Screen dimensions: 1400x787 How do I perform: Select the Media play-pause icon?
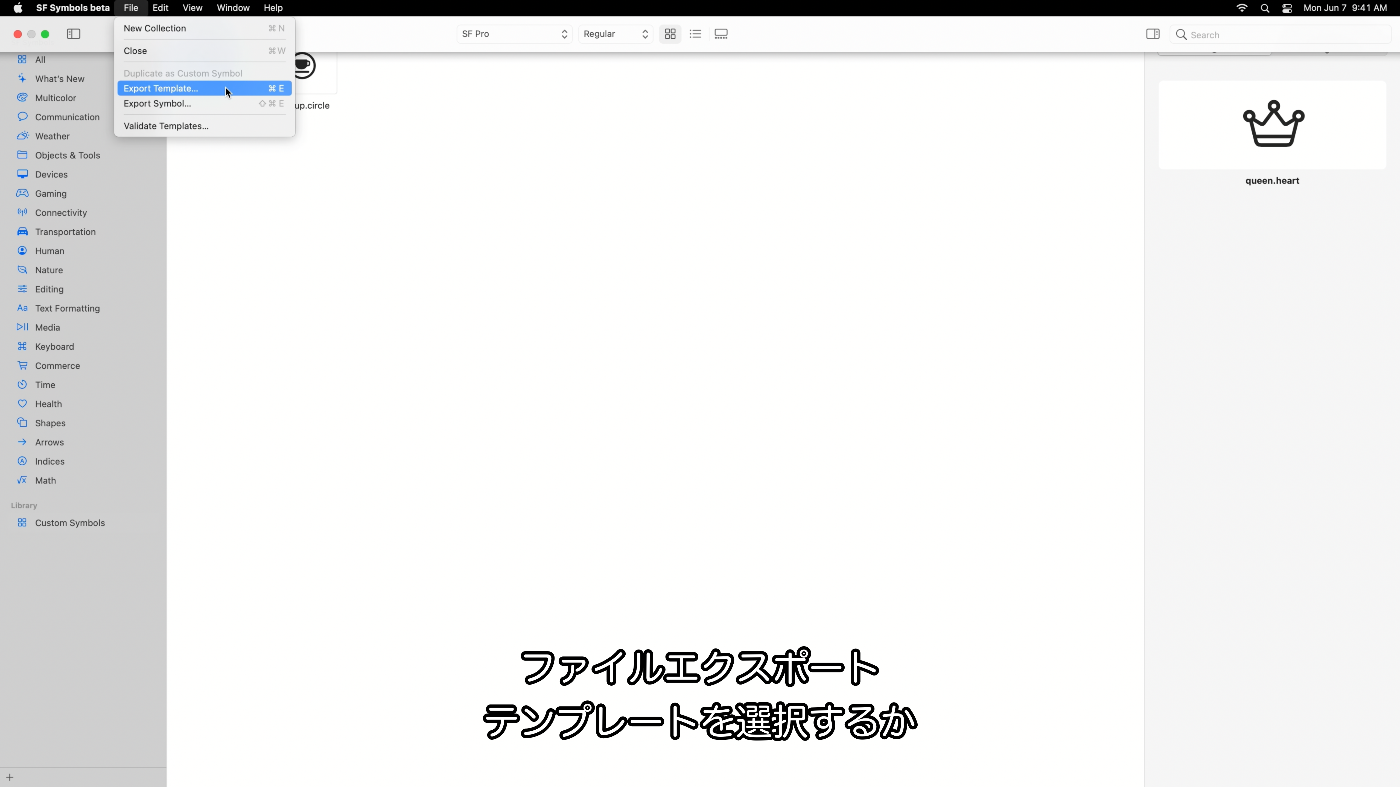[x=22, y=327]
